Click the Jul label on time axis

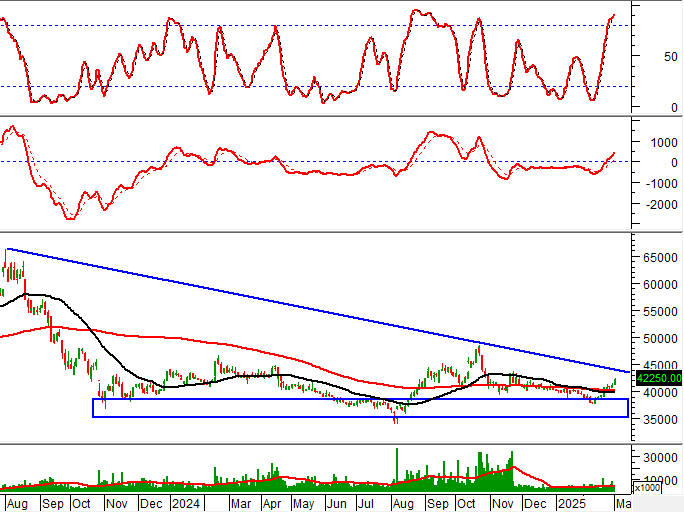tap(365, 503)
